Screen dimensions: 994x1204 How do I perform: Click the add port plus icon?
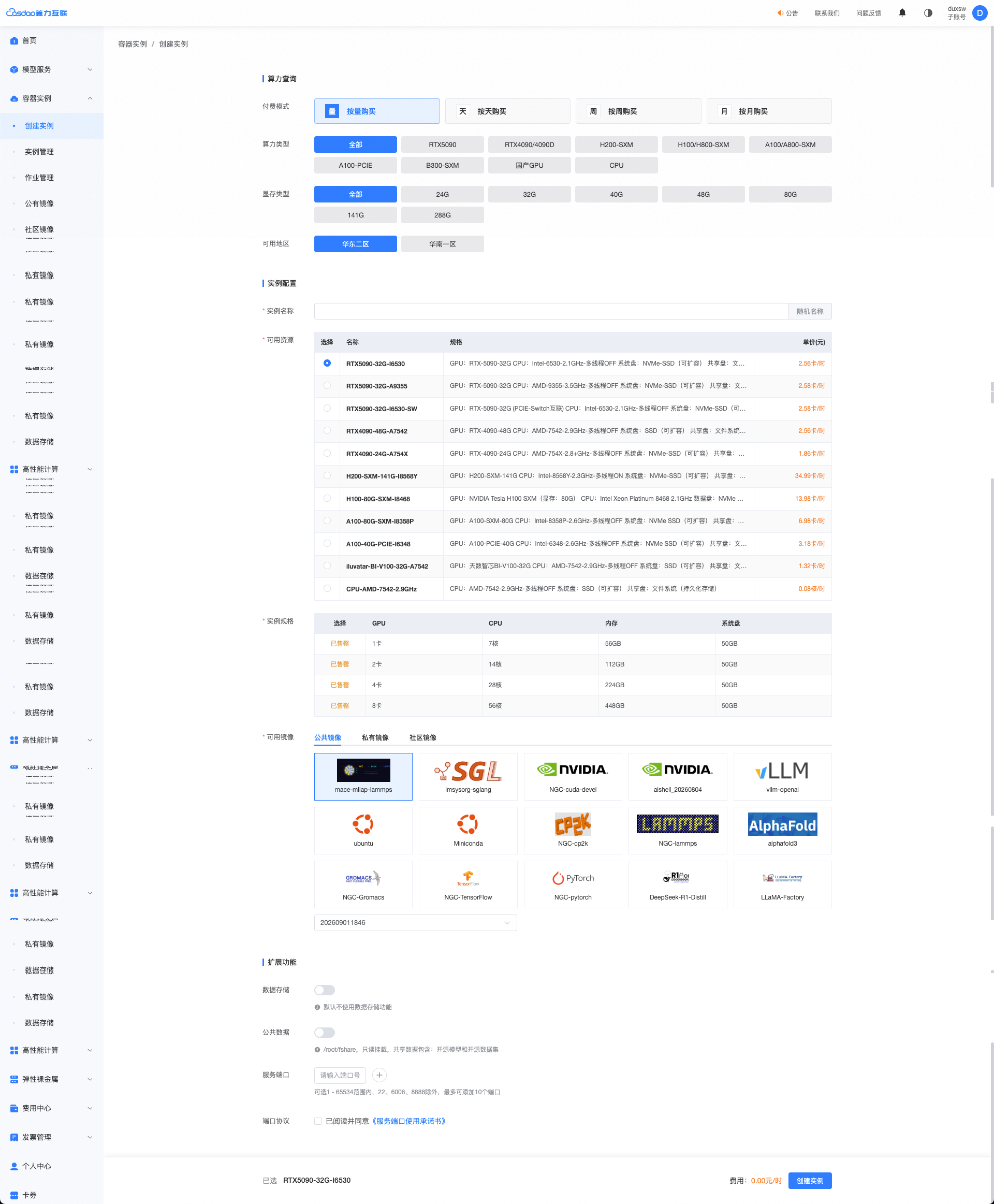(x=379, y=1075)
